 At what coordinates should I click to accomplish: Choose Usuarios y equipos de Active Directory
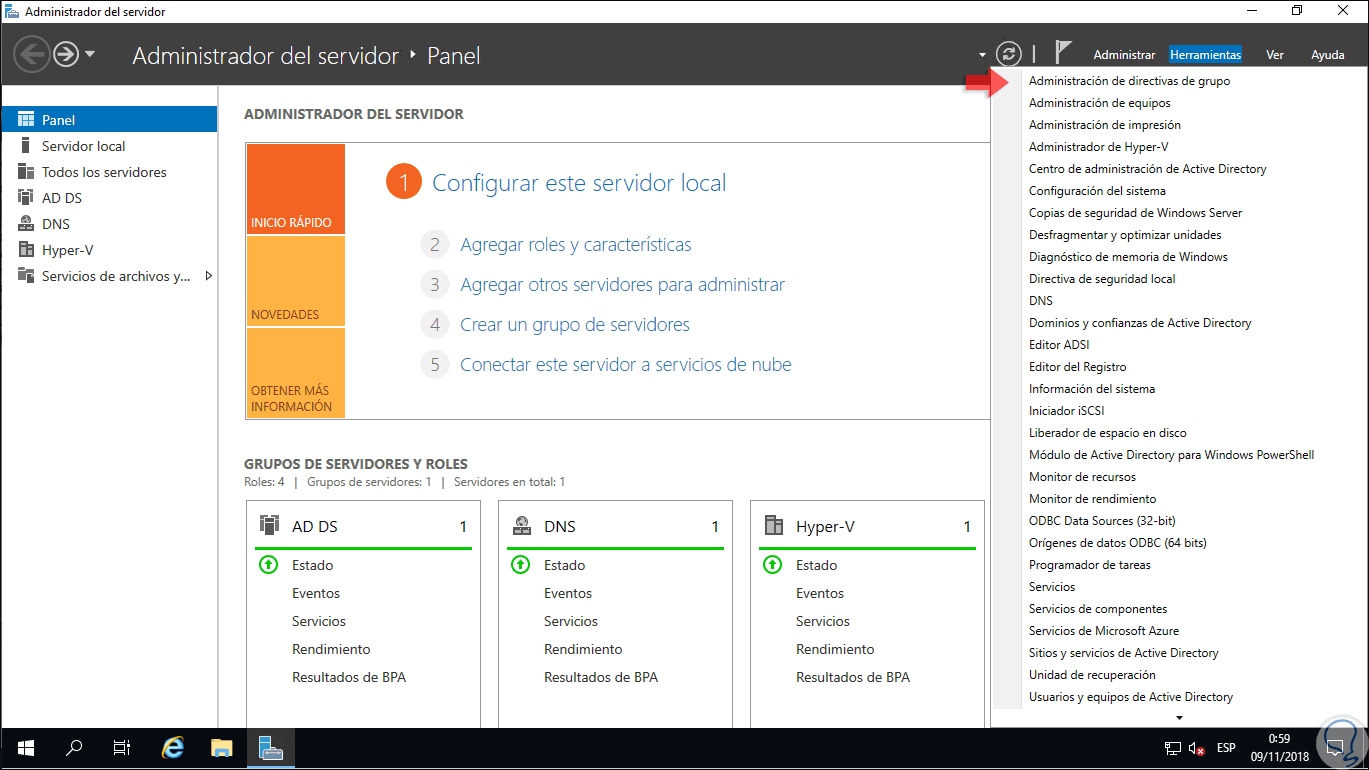coord(1130,697)
